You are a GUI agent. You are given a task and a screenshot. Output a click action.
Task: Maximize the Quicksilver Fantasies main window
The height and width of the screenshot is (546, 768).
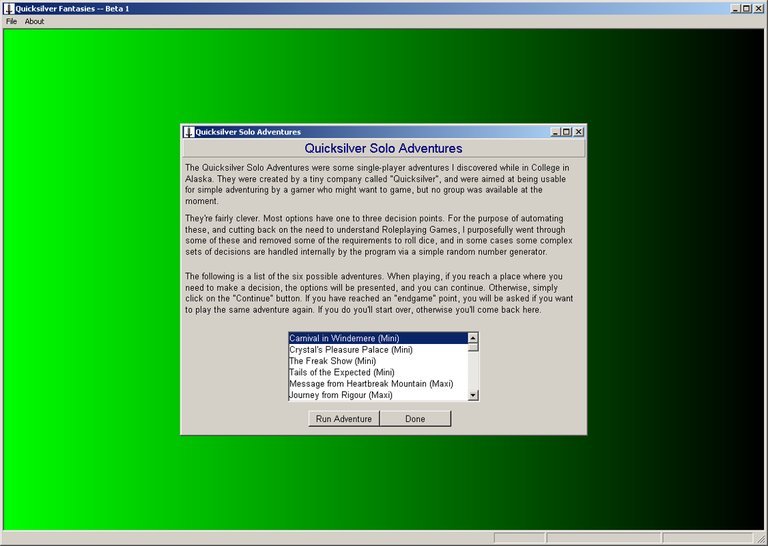(747, 8)
